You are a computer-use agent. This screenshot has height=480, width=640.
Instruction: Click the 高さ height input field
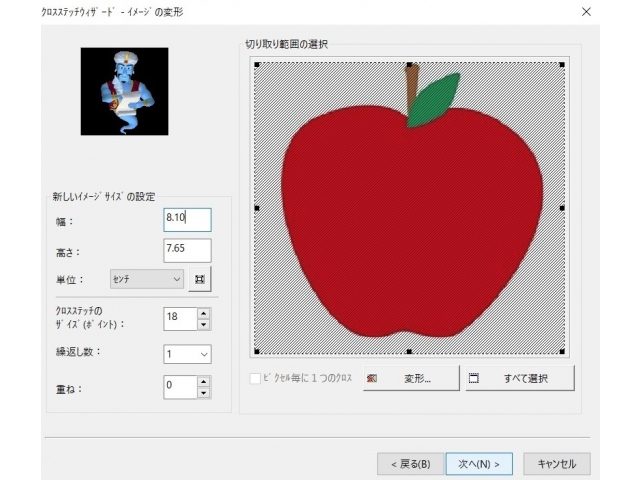(x=187, y=251)
